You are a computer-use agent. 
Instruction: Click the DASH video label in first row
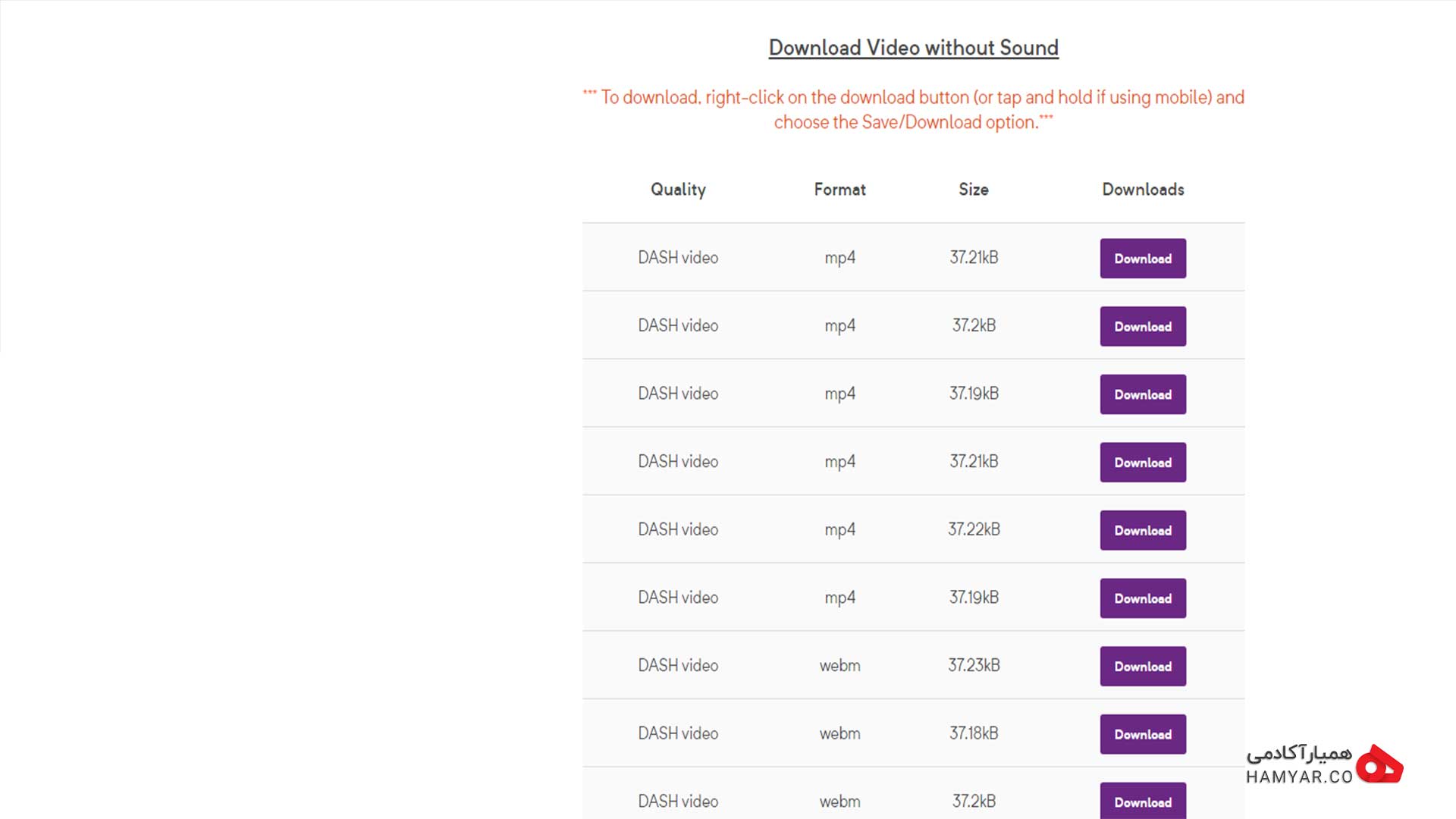point(678,258)
